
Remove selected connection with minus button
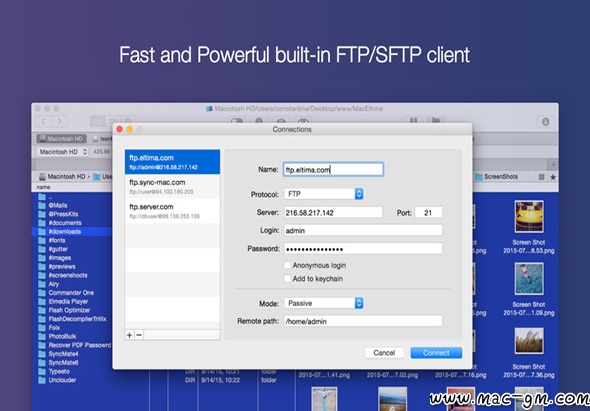139,335
